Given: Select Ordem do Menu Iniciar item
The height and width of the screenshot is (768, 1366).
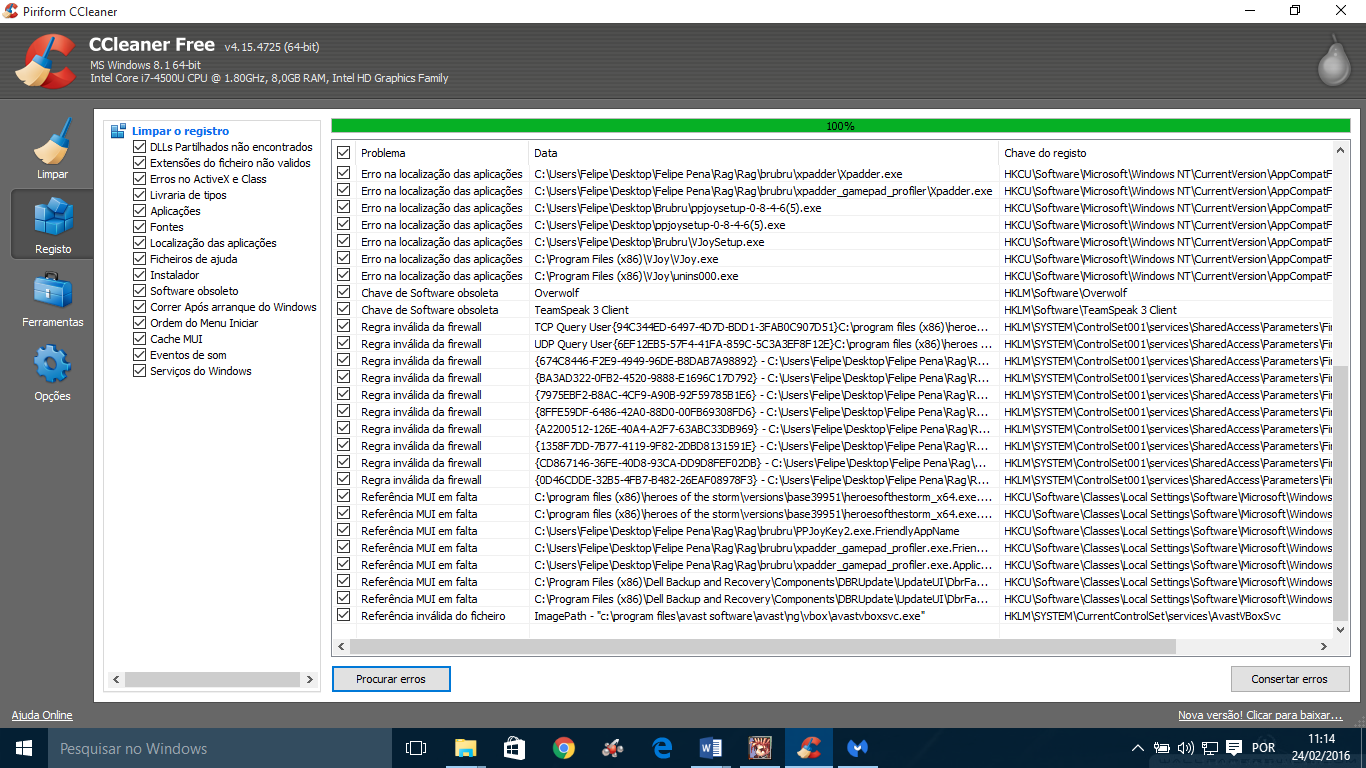Looking at the screenshot, I should coord(204,323).
